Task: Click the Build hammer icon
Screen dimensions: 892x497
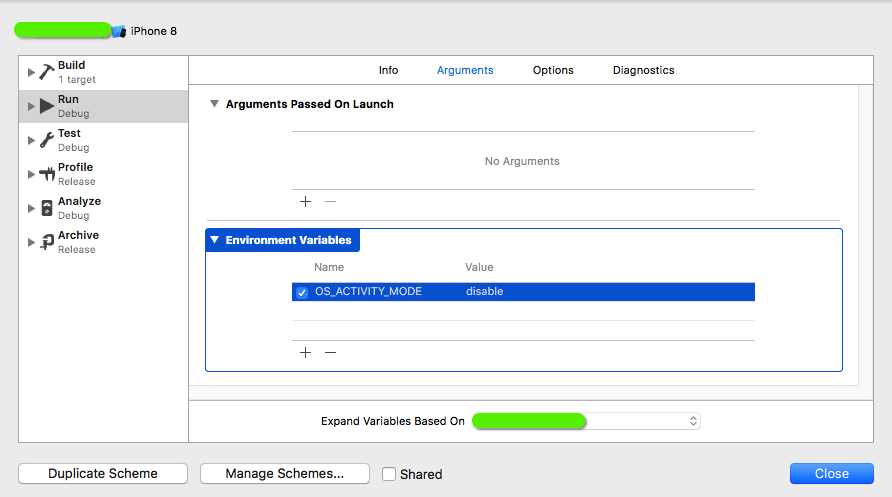Action: pos(47,72)
